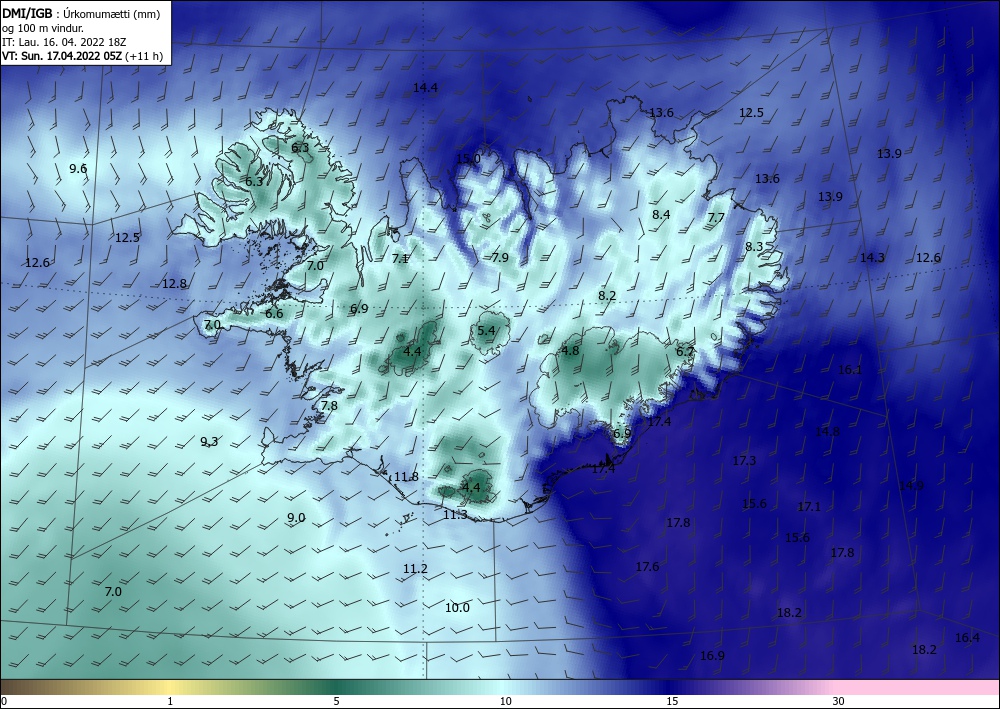
Task: Click the 7.1 value on land
Action: click(x=401, y=258)
